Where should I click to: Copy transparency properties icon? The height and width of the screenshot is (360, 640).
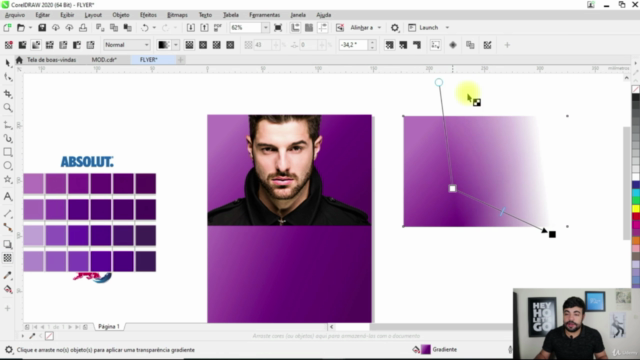[470, 45]
